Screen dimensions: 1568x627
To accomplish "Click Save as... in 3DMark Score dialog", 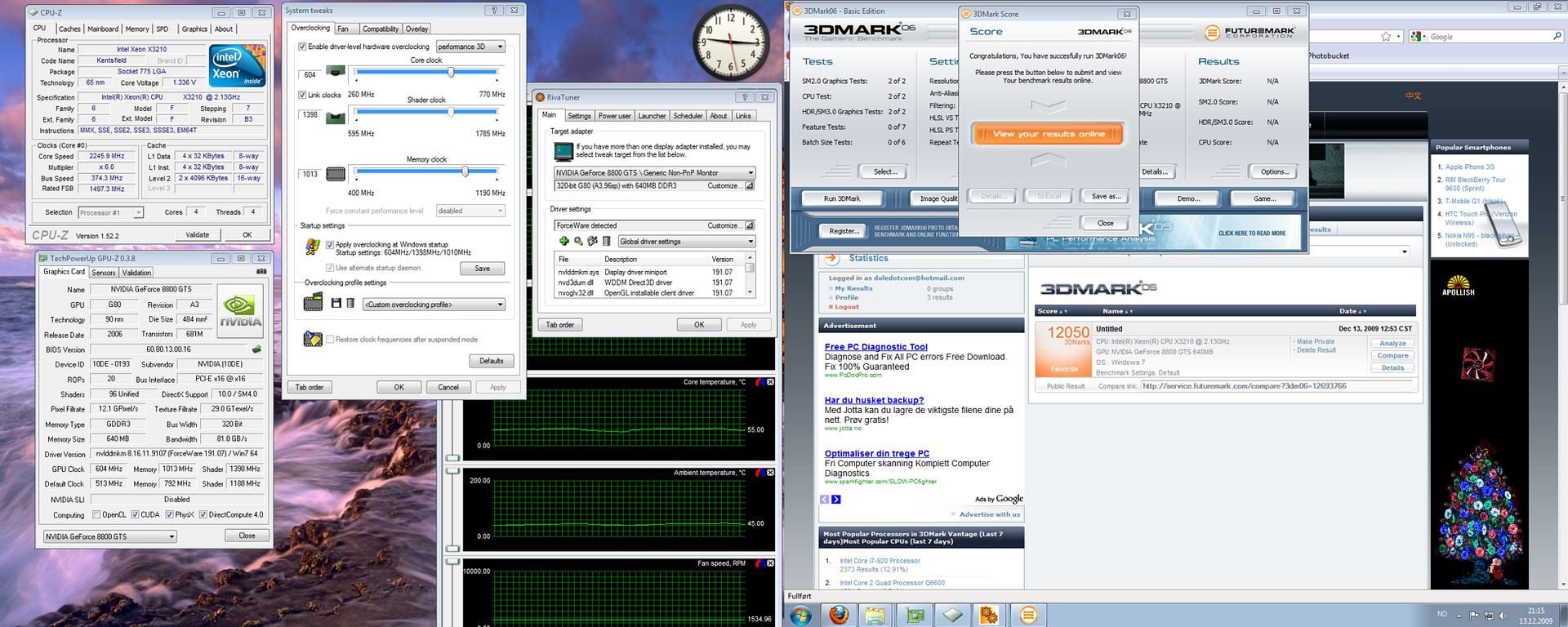I will pyautogui.click(x=1106, y=196).
